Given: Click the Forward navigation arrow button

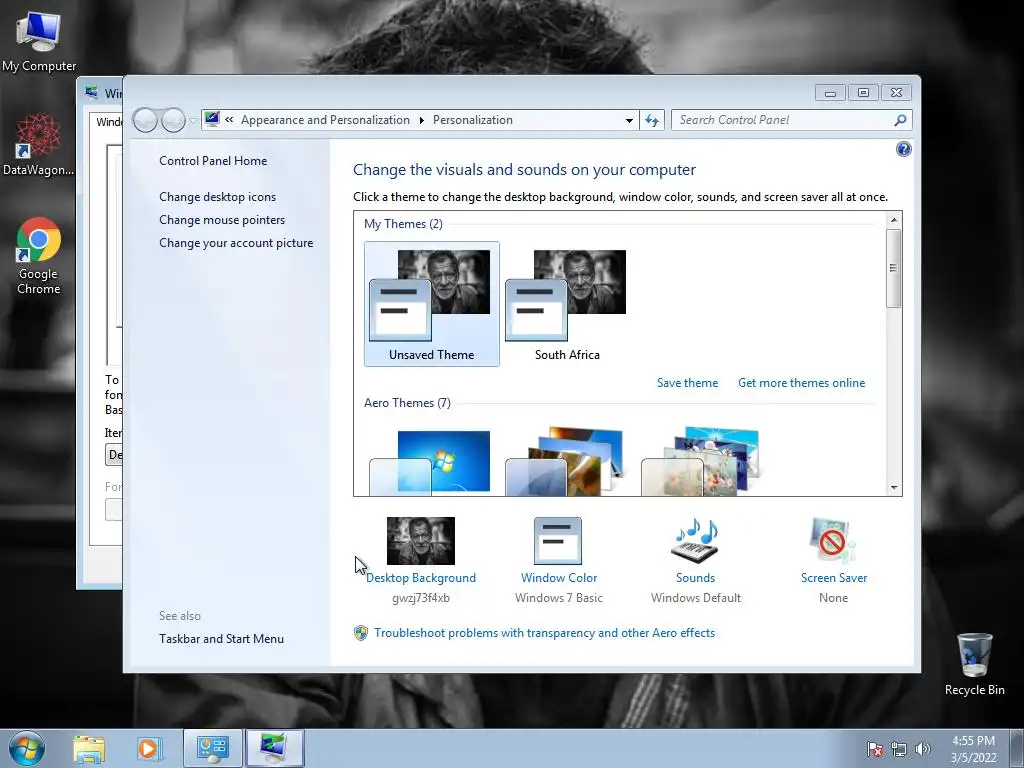Looking at the screenshot, I should tap(173, 120).
